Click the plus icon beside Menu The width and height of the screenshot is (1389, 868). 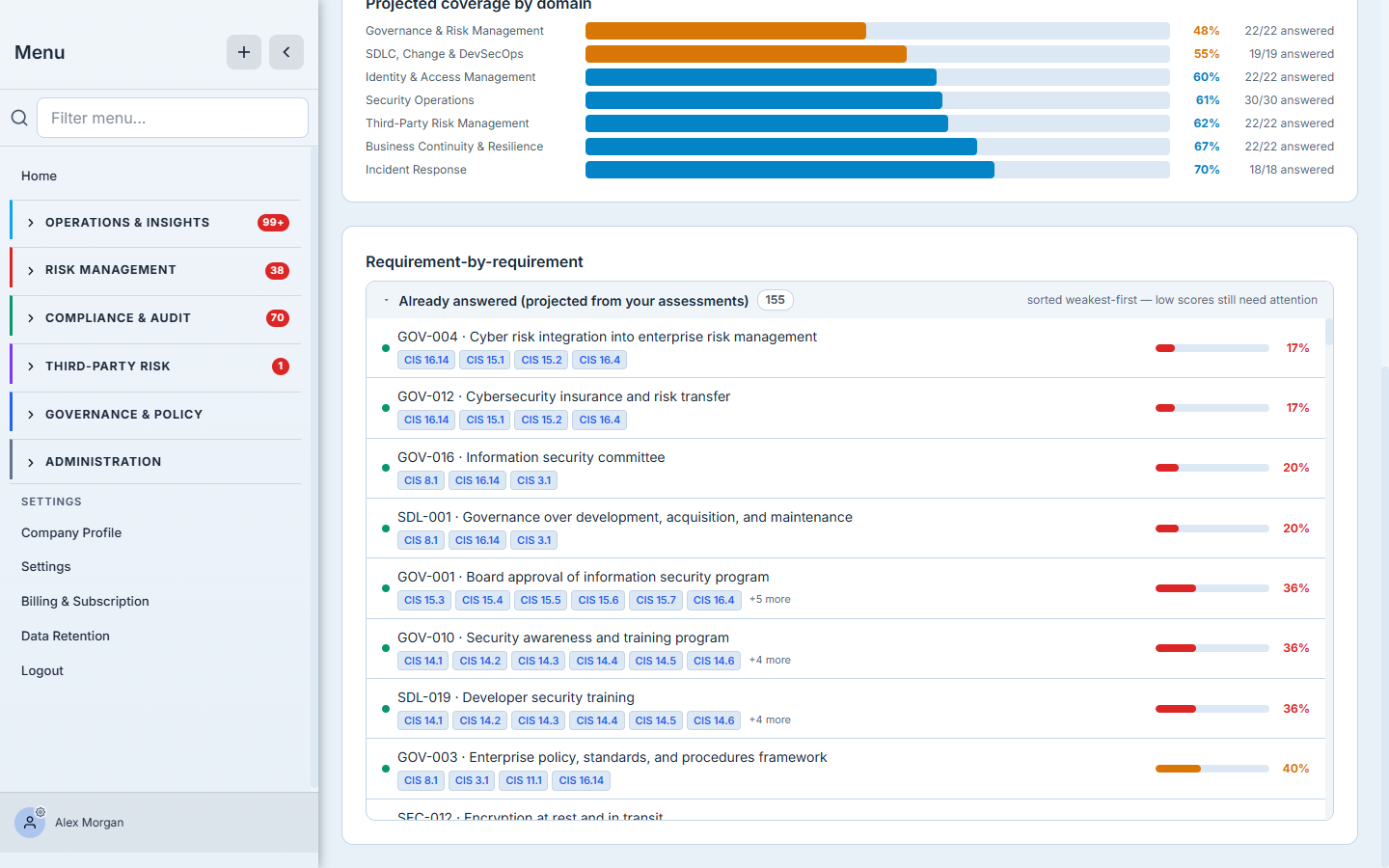244,52
